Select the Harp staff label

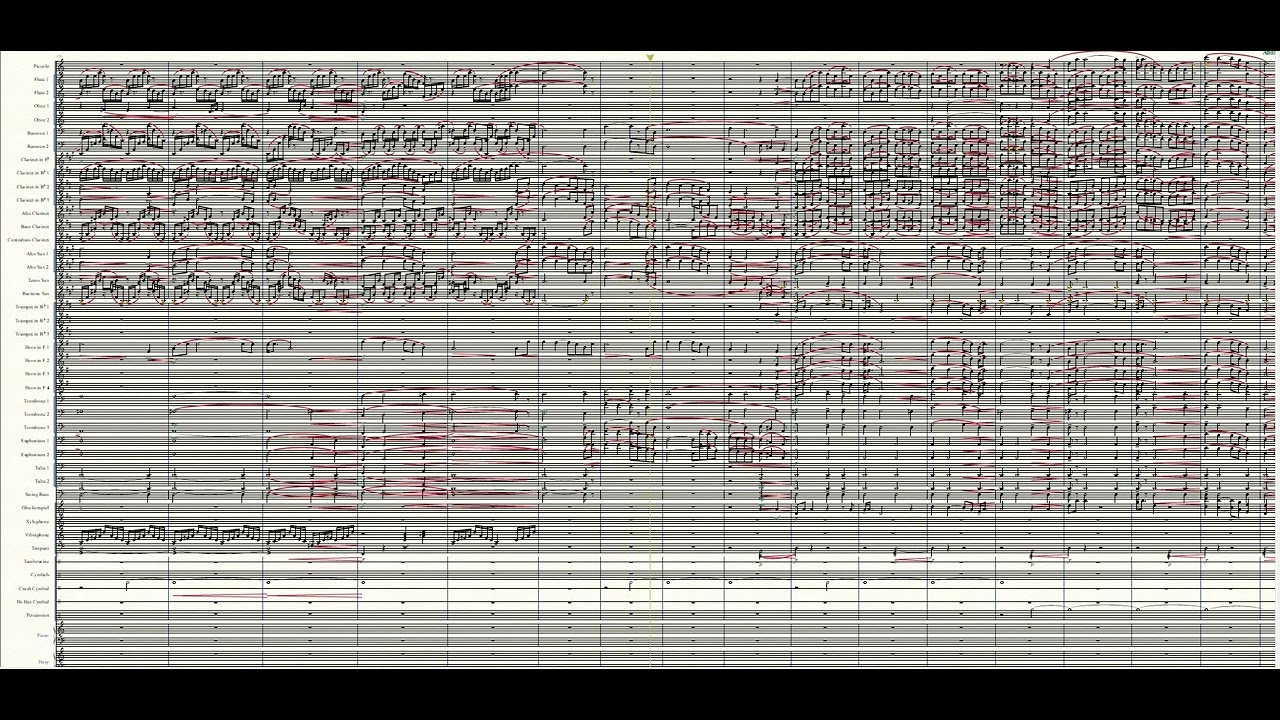click(x=43, y=662)
